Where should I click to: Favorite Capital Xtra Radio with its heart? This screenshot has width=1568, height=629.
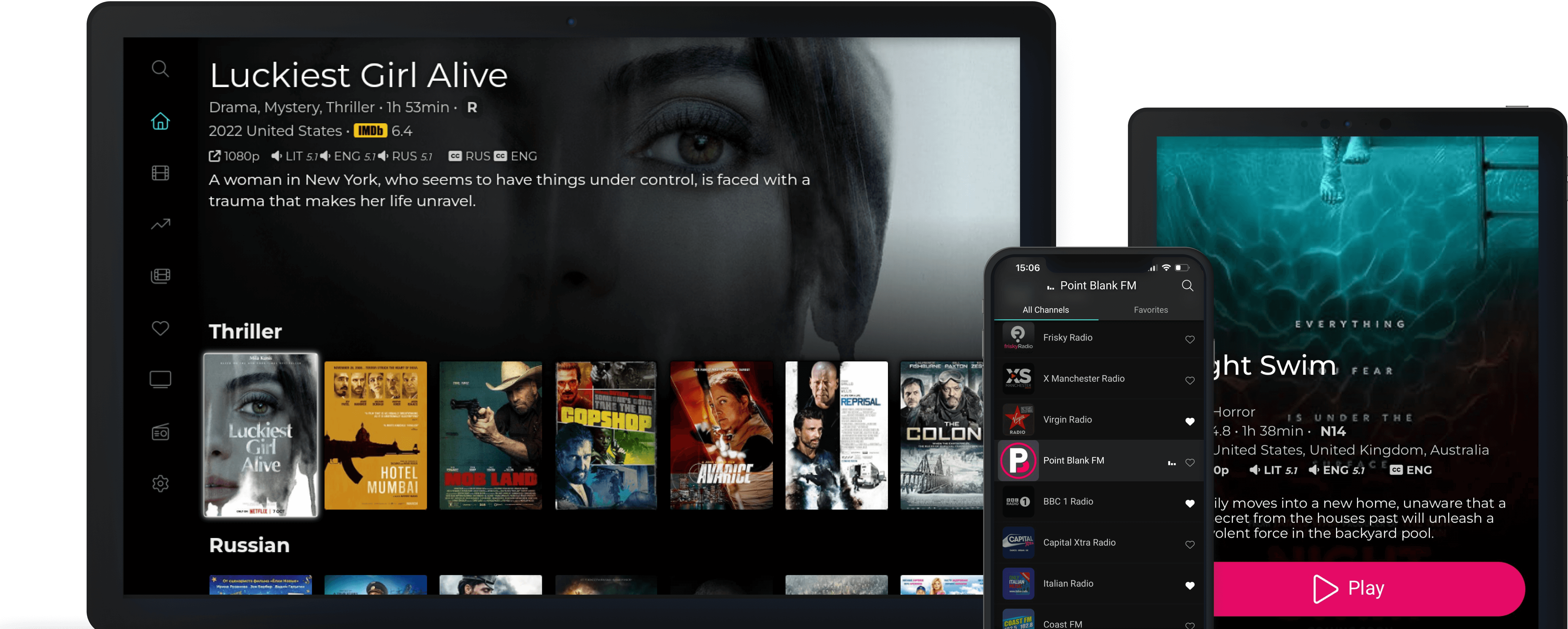(x=1189, y=545)
